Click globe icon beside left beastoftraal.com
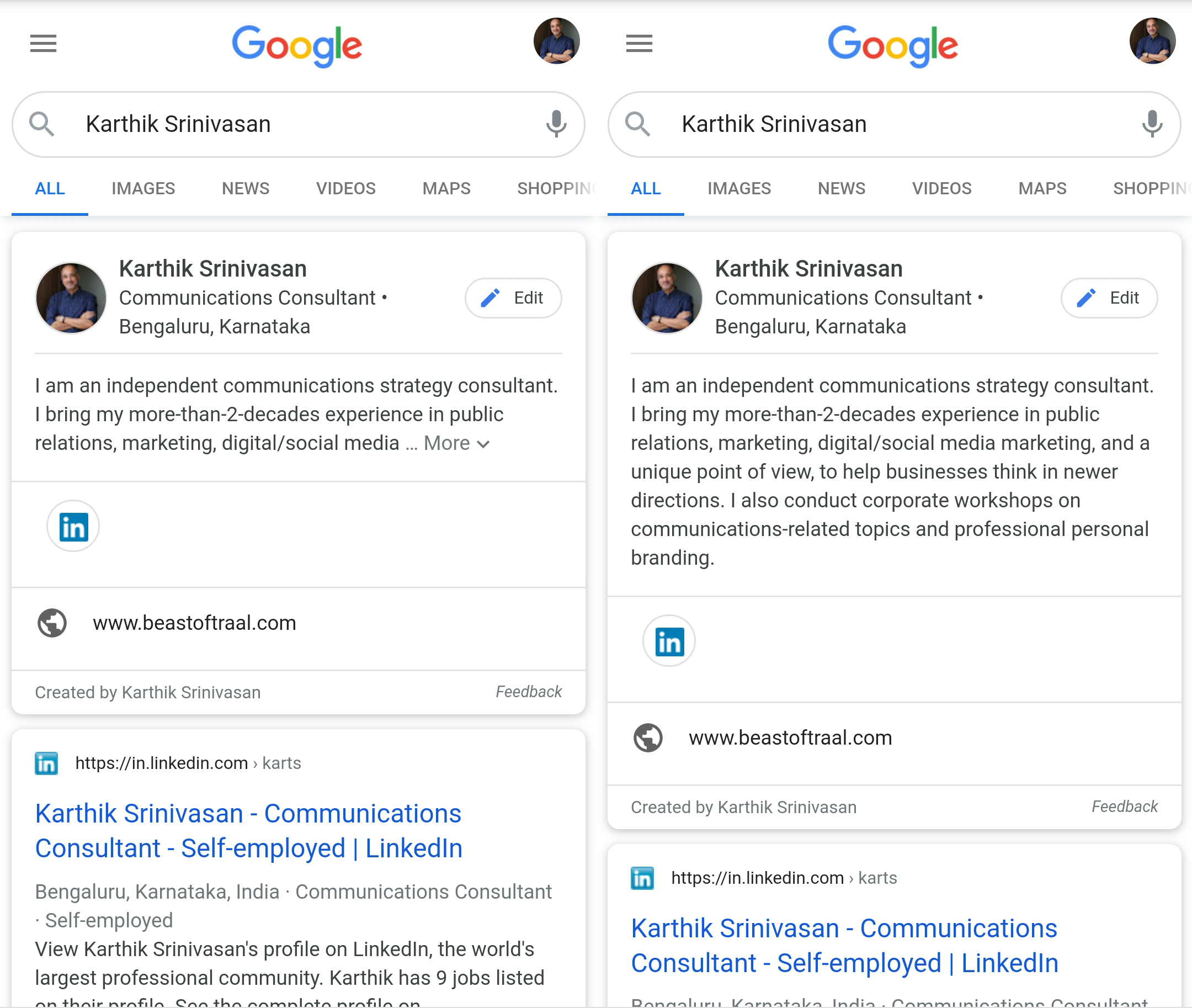The width and height of the screenshot is (1192, 1008). pyautogui.click(x=52, y=623)
